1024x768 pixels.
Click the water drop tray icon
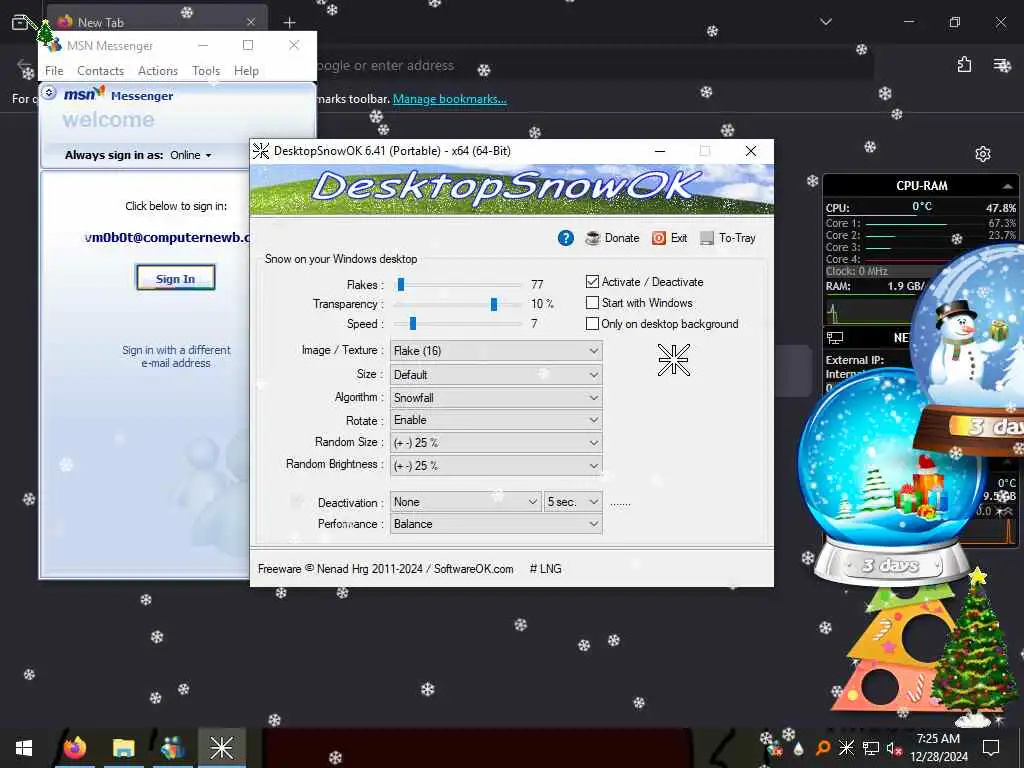[x=798, y=748]
